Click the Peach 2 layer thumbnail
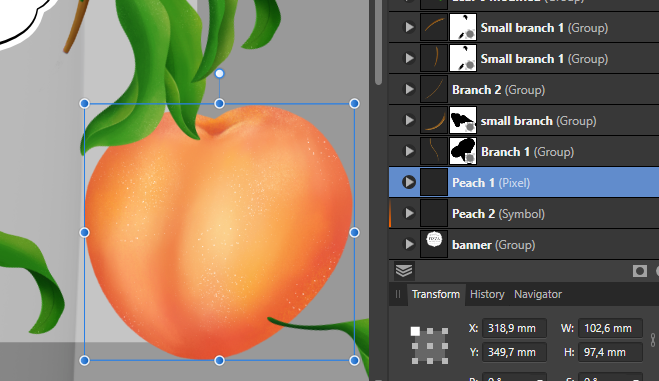This screenshot has height=381, width=659. 434,213
